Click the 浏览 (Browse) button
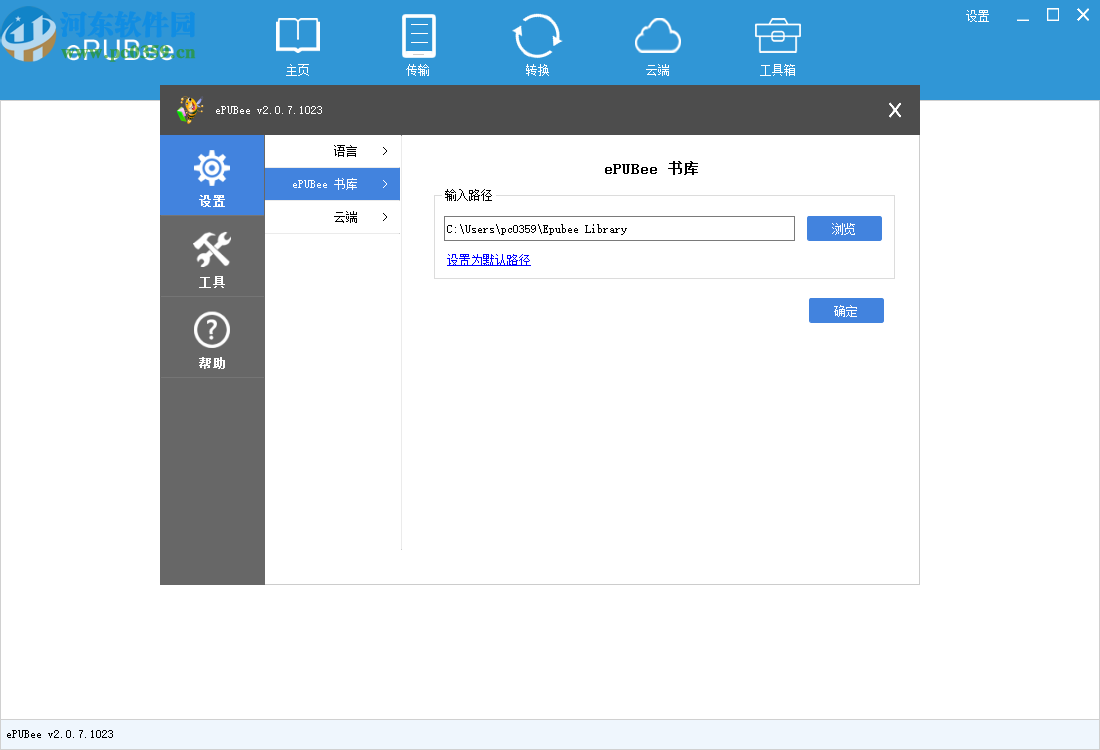The height and width of the screenshot is (750, 1100). [843, 228]
